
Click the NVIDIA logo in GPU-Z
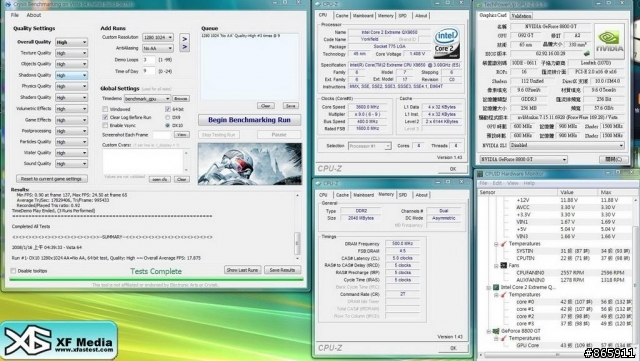pos(609,41)
